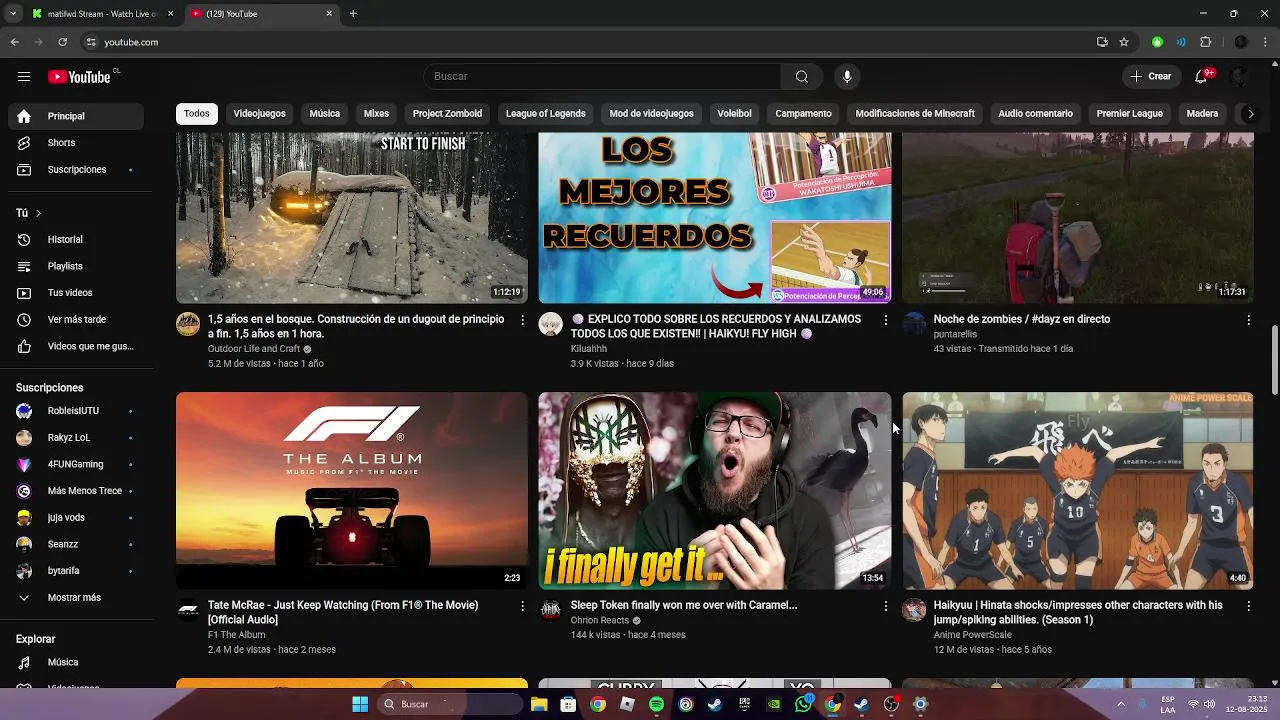Open more options for the dugout forest video
1280x720 pixels.
pyautogui.click(x=522, y=320)
